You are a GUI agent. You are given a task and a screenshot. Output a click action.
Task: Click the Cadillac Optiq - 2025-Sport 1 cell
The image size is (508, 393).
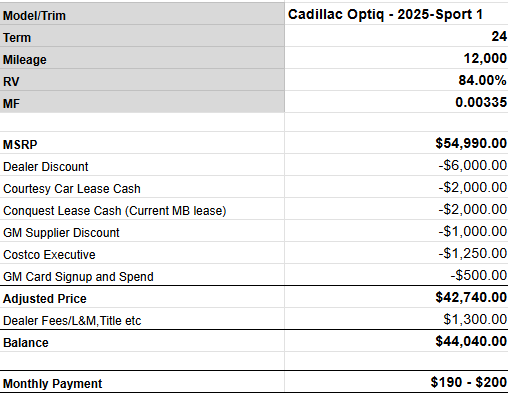396,14
